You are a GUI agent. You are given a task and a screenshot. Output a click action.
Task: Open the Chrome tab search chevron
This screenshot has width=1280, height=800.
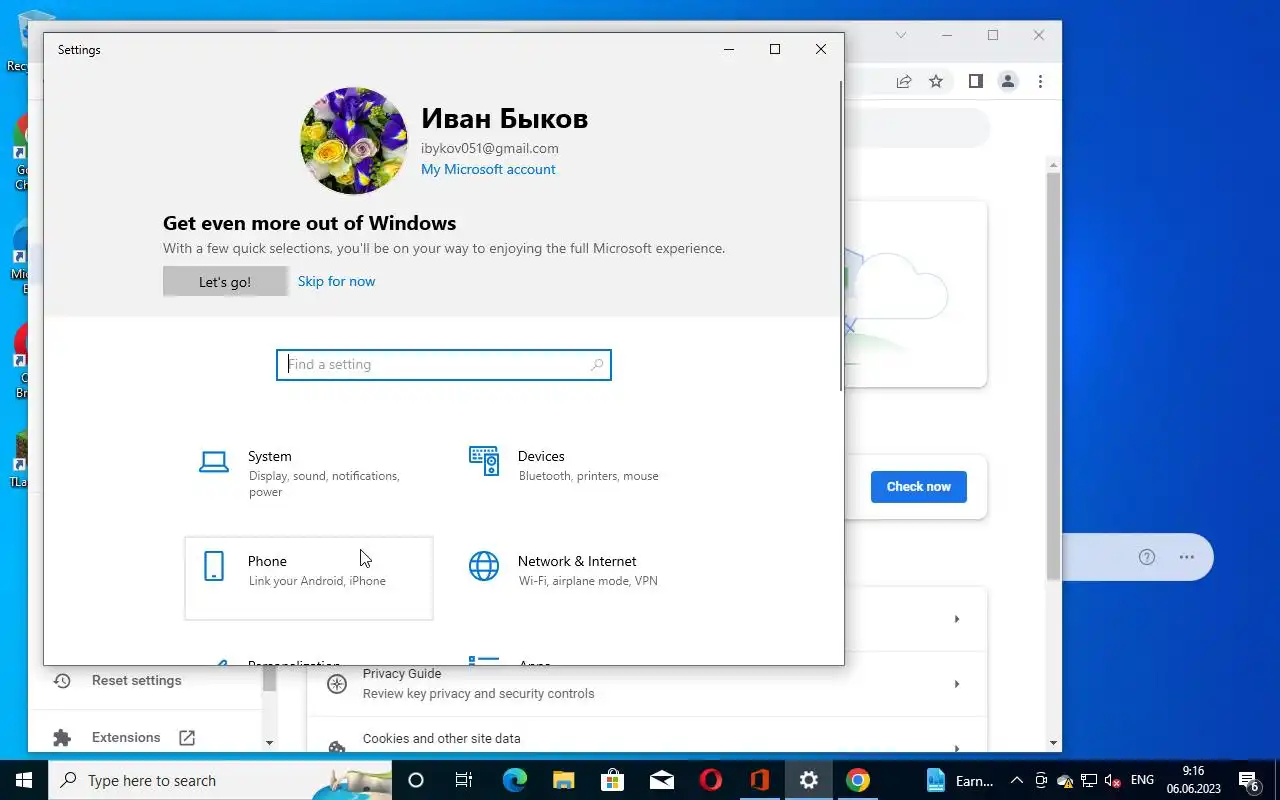coord(901,35)
